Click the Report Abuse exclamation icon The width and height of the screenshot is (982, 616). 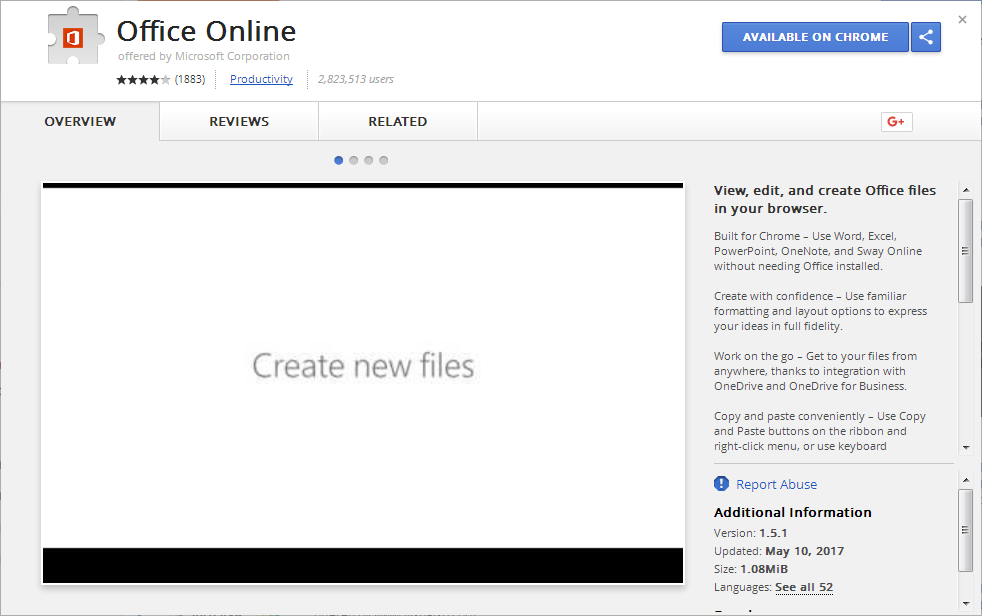pos(721,484)
